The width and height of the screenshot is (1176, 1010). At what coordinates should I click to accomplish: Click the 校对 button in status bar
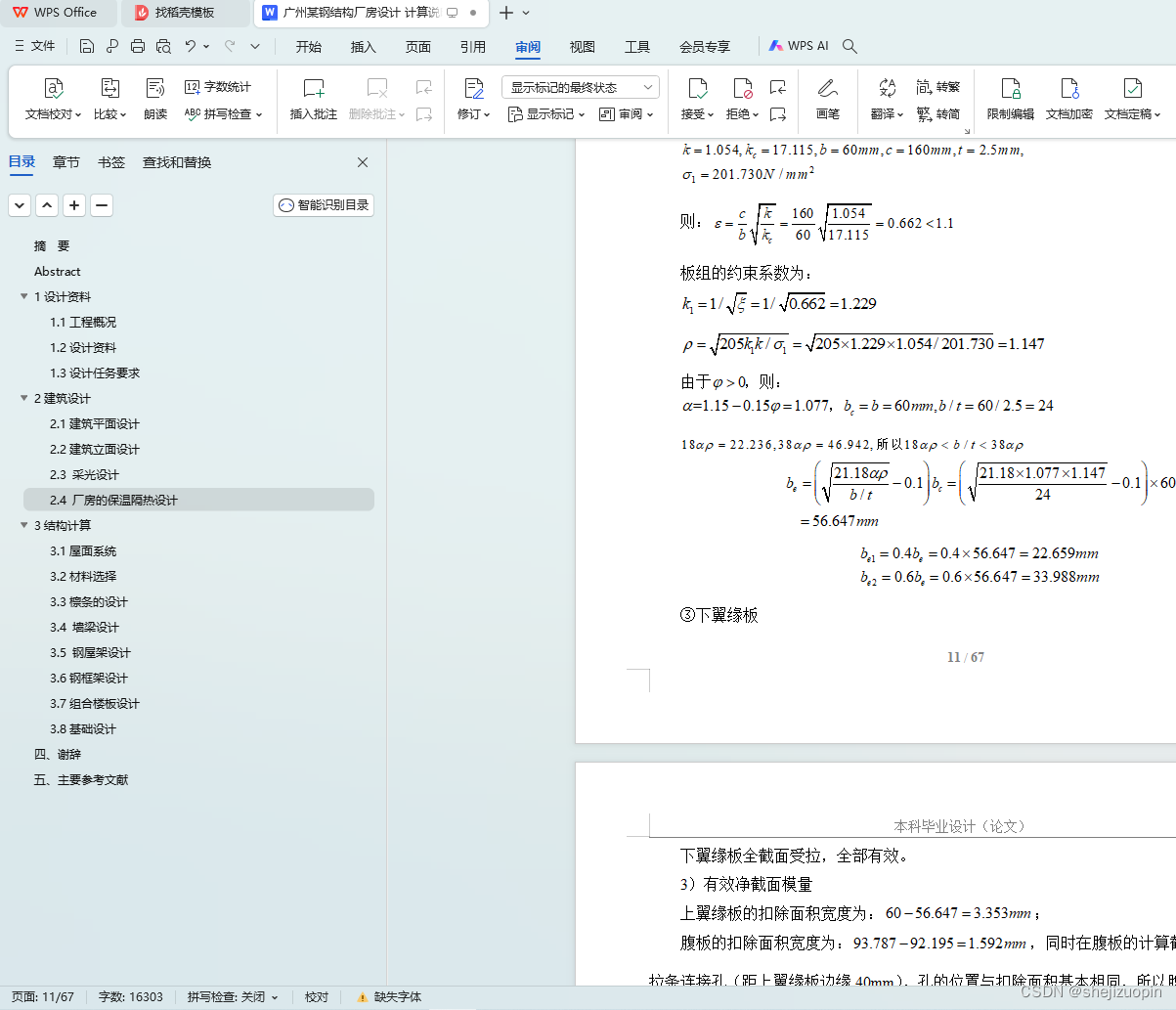coord(317,996)
